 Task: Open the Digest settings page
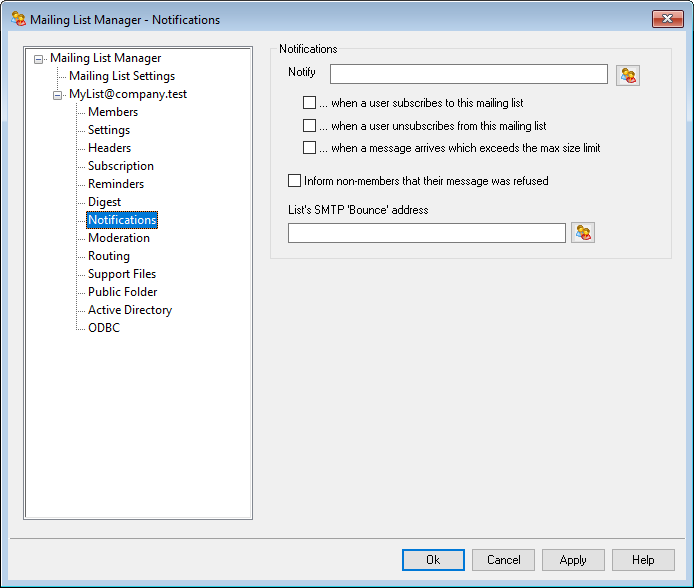[104, 202]
